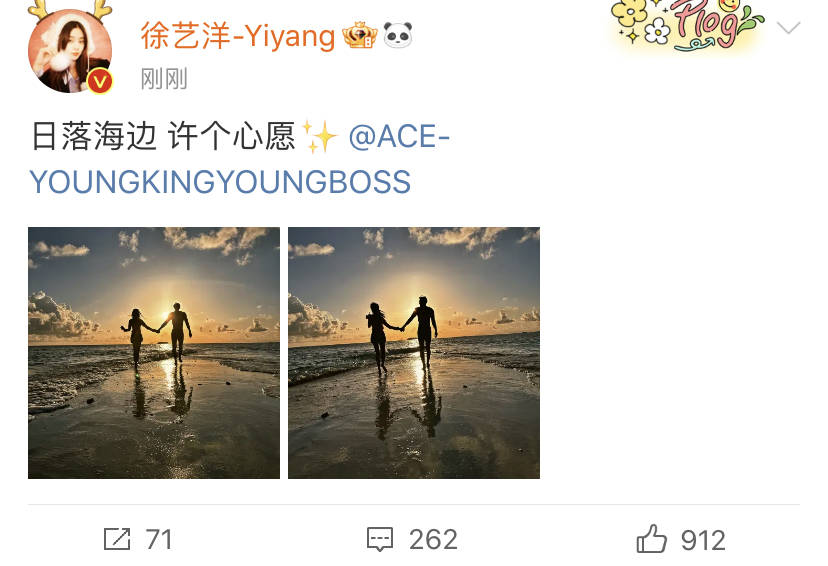Click the sparkles emoji in post text
Screen dimensions: 828x566
[x=319, y=136]
